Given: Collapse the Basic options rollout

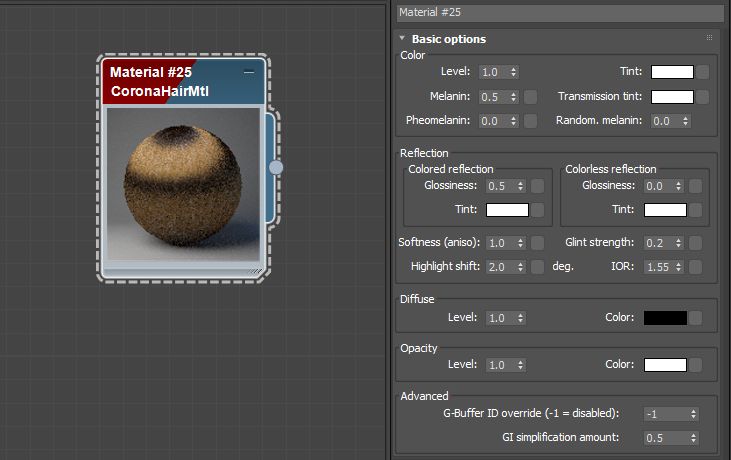Looking at the screenshot, I should point(402,38).
